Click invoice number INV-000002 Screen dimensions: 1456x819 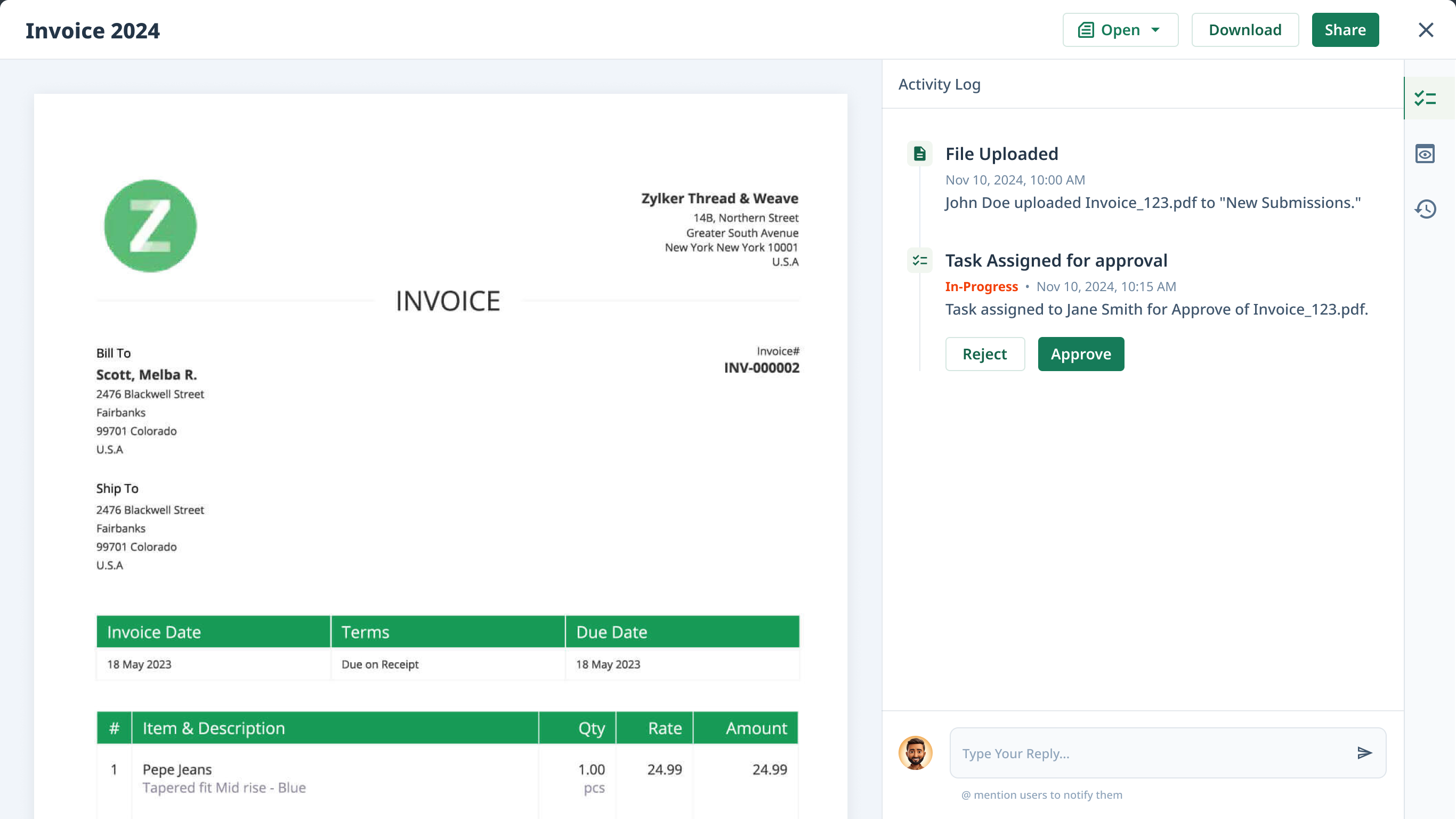[762, 368]
